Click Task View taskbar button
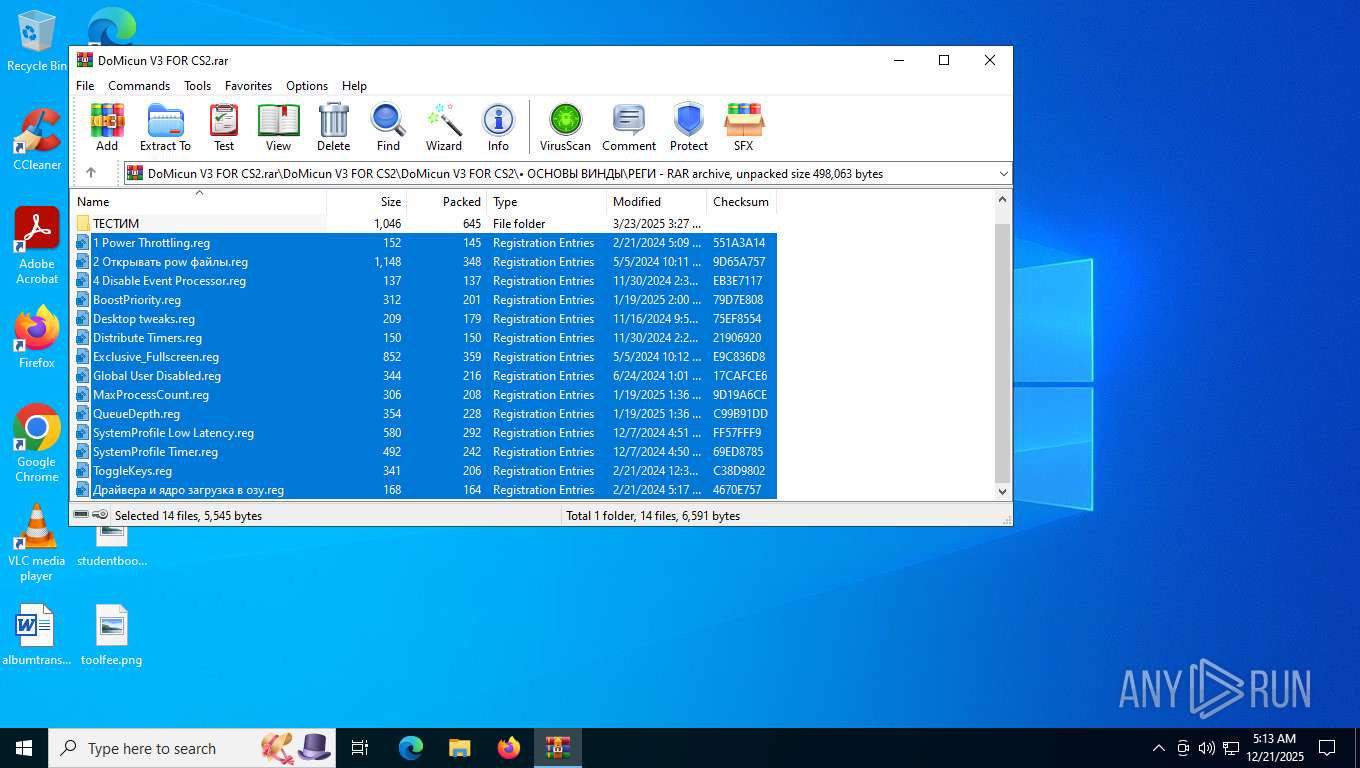This screenshot has width=1360, height=768. 360,748
